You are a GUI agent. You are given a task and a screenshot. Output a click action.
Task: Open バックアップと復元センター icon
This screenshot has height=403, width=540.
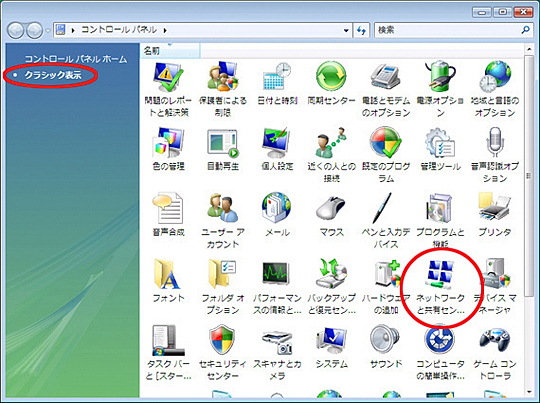coord(331,274)
